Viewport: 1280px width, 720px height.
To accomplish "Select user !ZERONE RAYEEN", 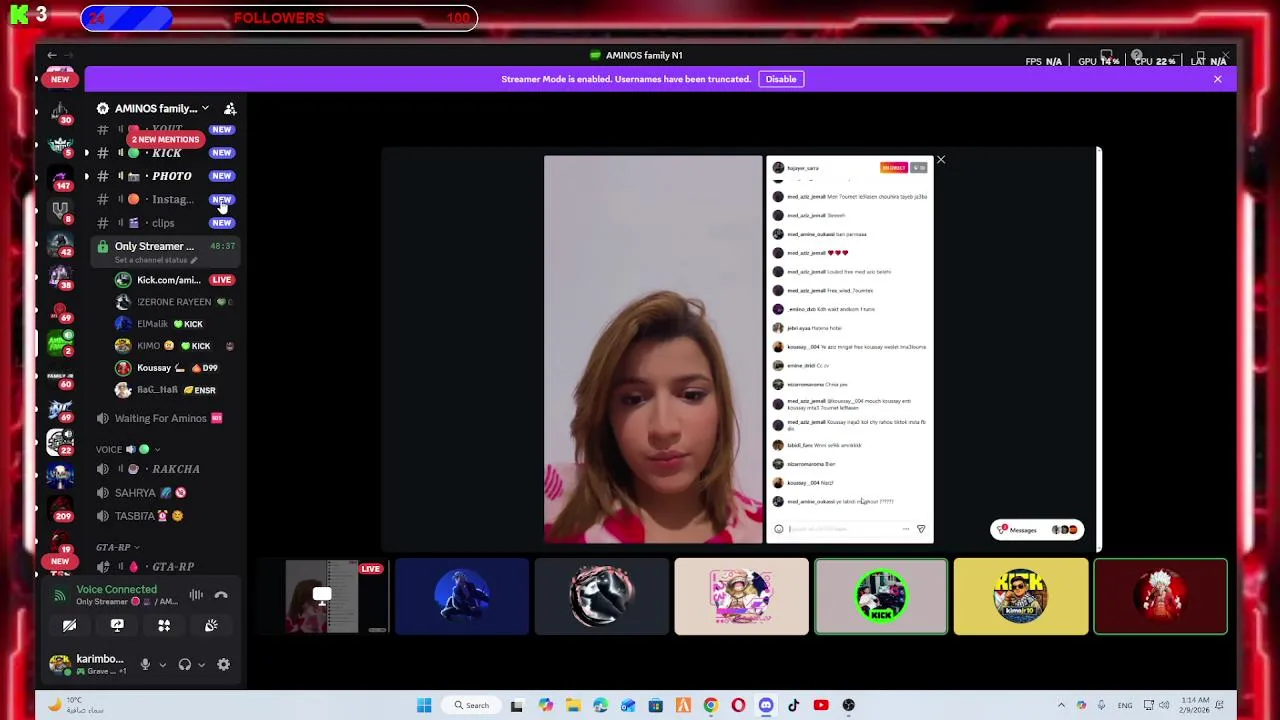I will 173,302.
